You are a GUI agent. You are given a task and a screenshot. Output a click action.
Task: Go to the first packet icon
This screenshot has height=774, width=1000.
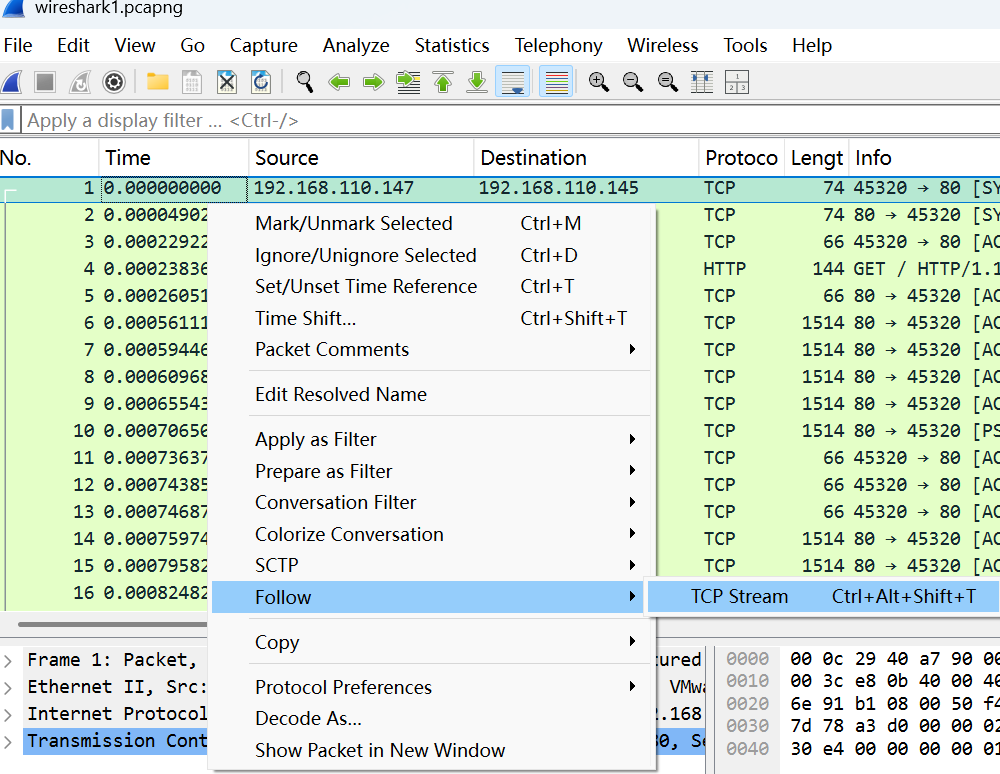coord(443,82)
